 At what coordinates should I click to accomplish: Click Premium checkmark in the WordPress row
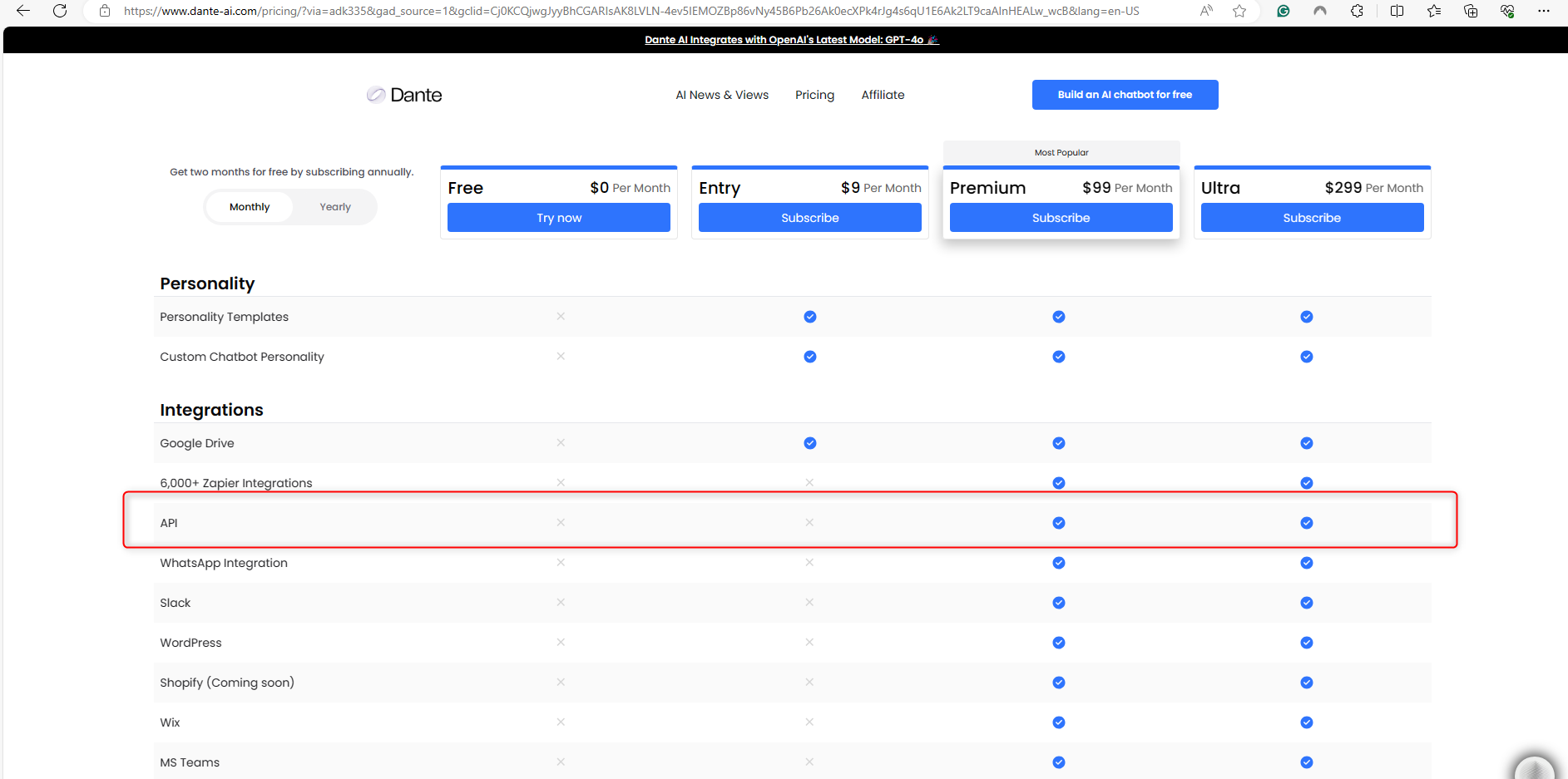point(1059,643)
